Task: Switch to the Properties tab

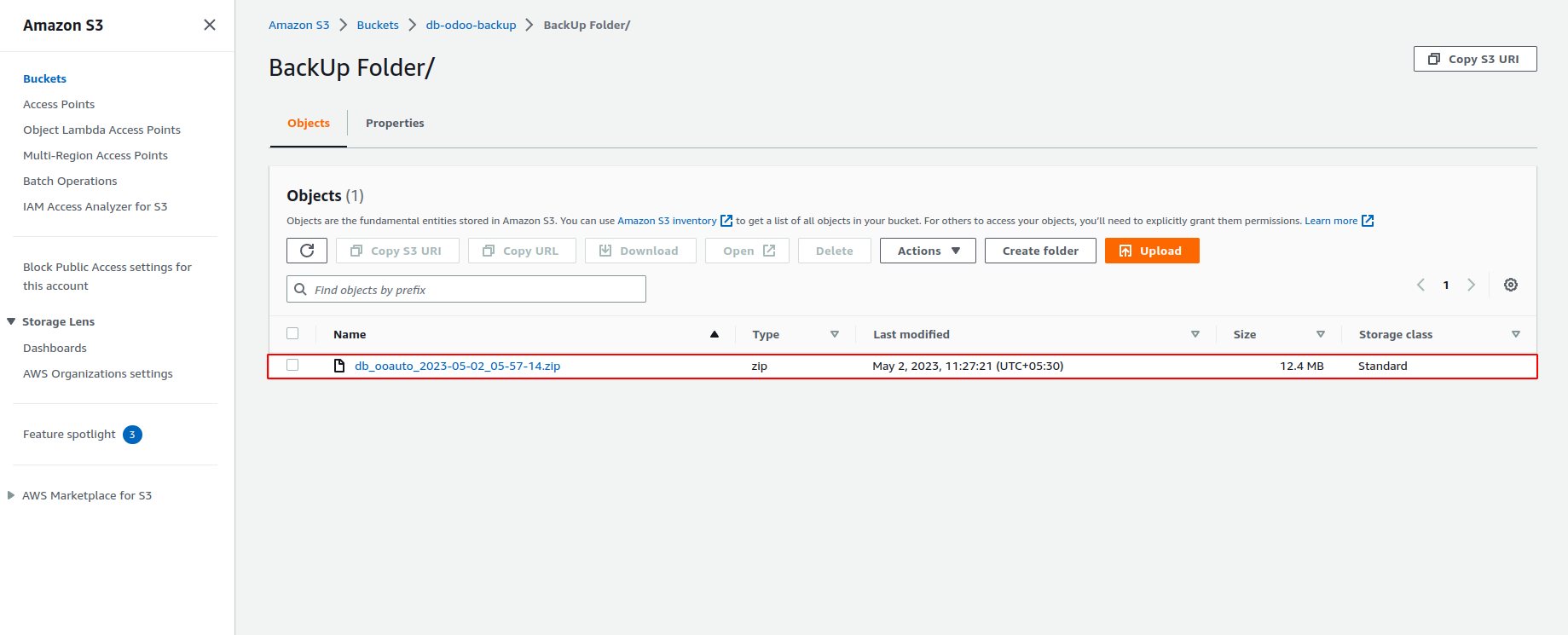Action: coord(395,123)
